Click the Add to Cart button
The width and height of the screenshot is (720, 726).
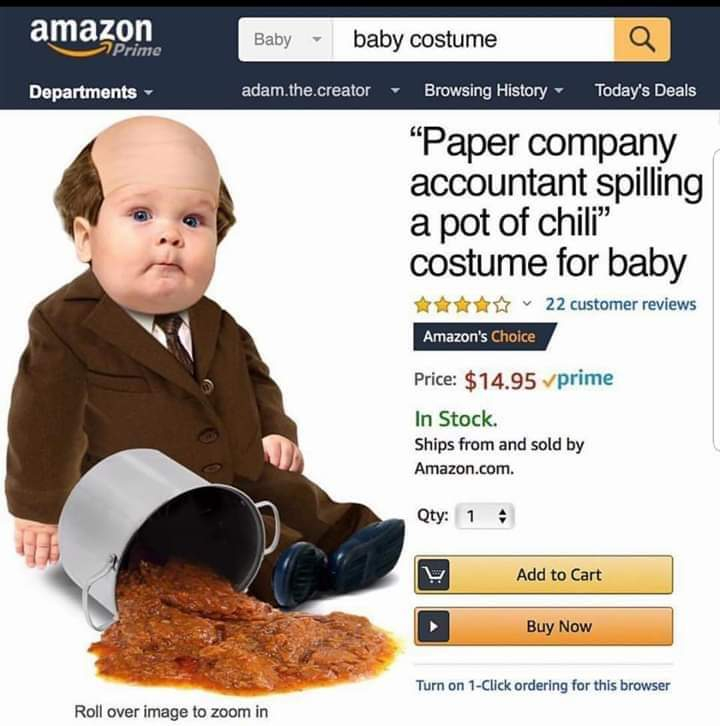tap(544, 575)
